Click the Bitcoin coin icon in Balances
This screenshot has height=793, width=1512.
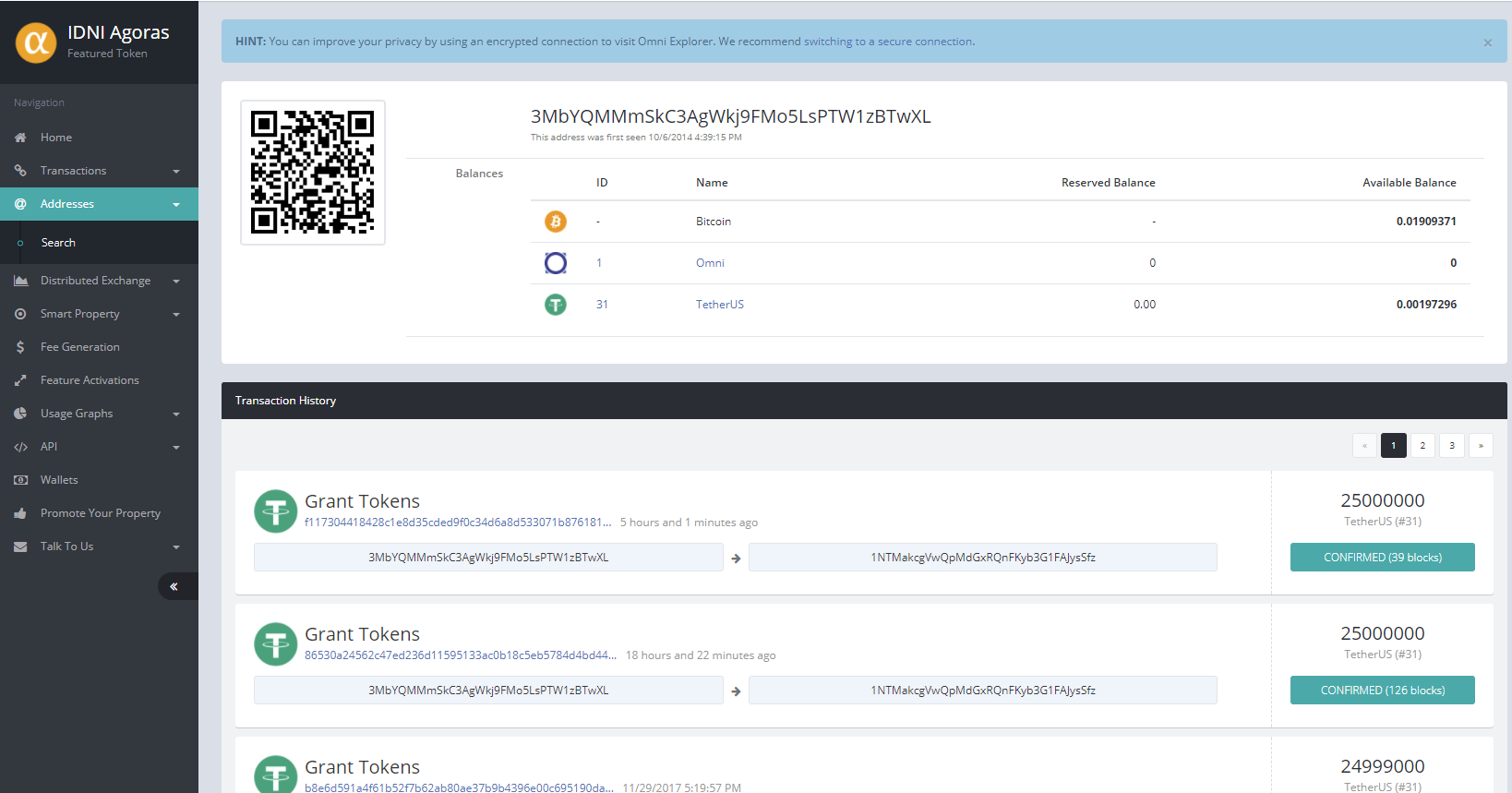click(556, 222)
